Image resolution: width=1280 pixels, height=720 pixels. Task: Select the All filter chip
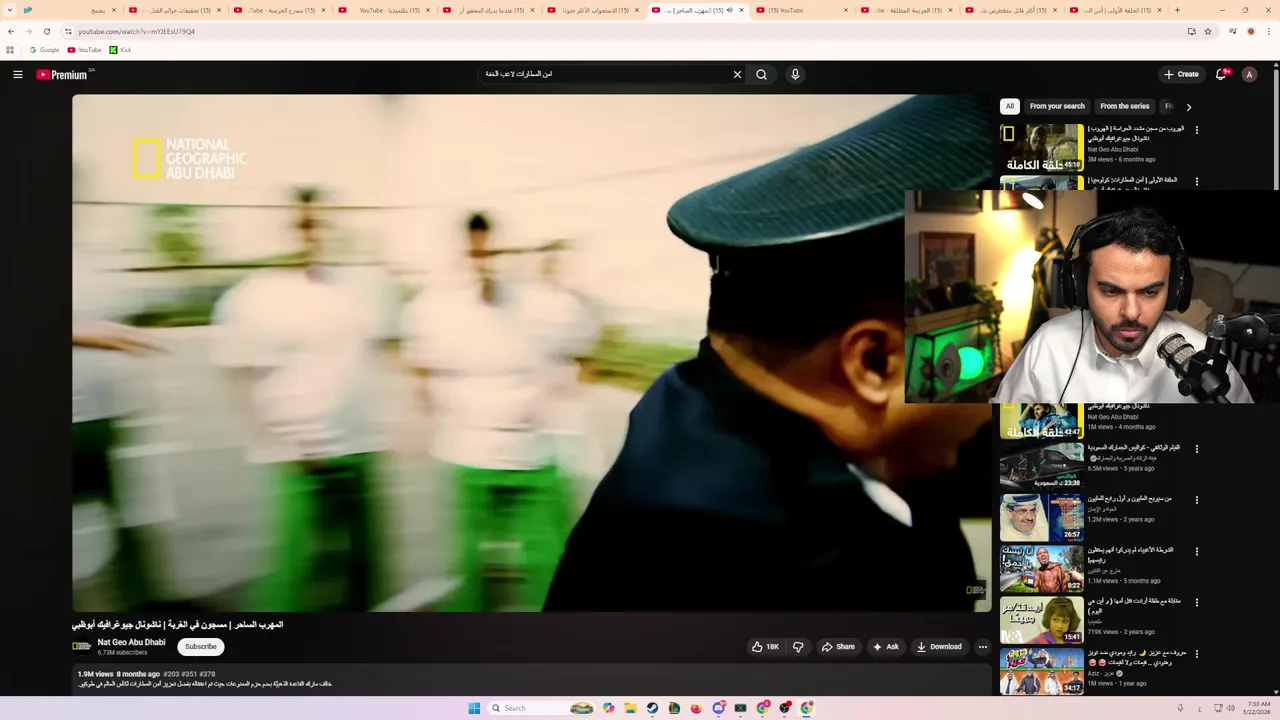point(1010,106)
